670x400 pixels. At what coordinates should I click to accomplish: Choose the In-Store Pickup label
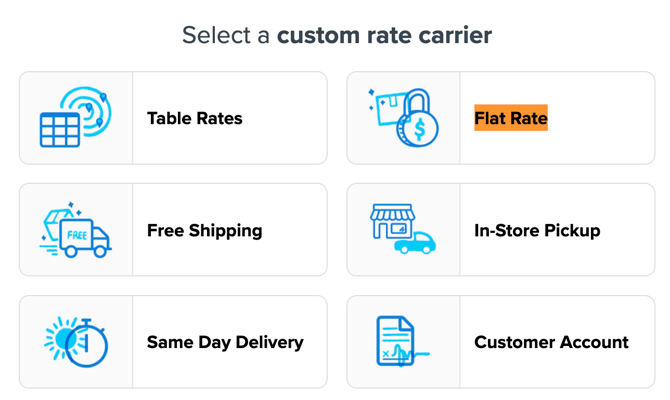pyautogui.click(x=537, y=230)
